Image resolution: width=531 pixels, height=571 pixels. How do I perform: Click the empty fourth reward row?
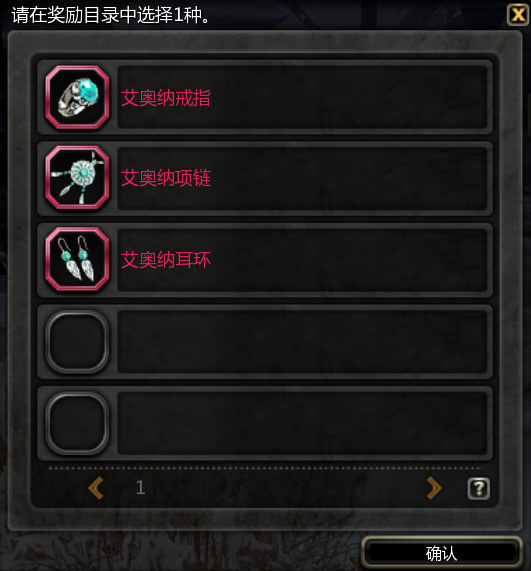pos(265,342)
